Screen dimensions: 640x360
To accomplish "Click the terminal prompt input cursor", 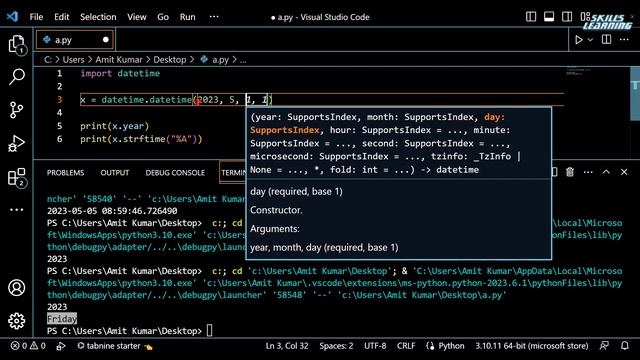I will pos(209,331).
